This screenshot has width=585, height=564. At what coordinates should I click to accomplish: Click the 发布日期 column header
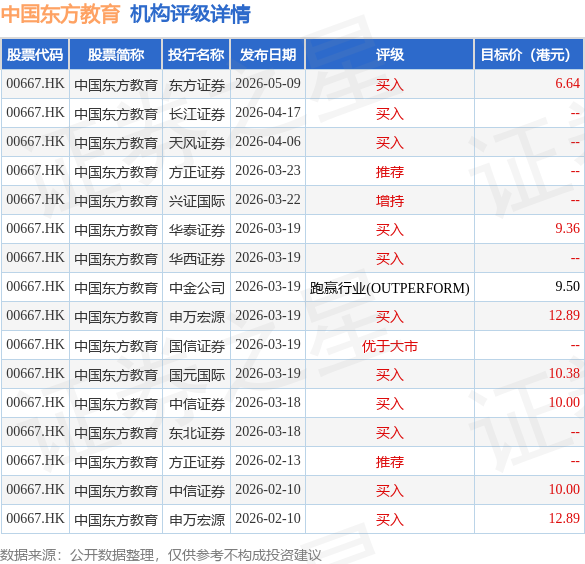(268, 54)
